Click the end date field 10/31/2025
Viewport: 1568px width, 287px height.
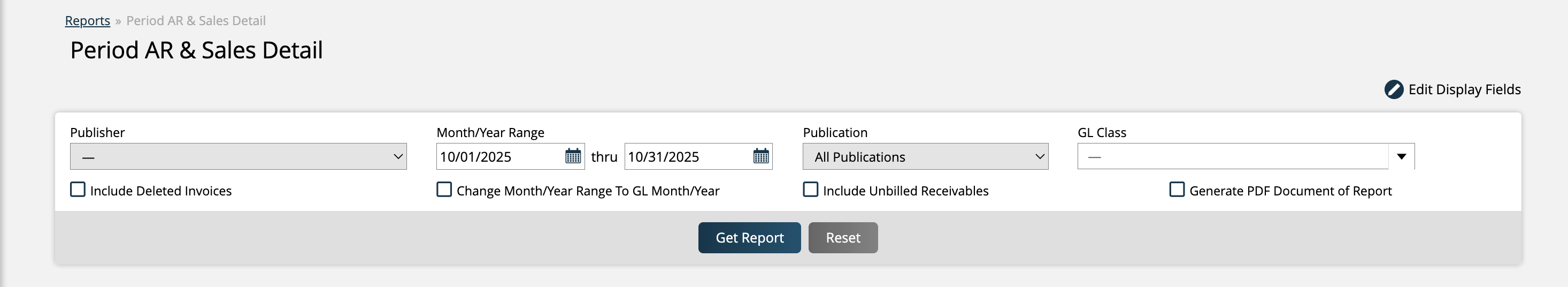click(x=687, y=156)
